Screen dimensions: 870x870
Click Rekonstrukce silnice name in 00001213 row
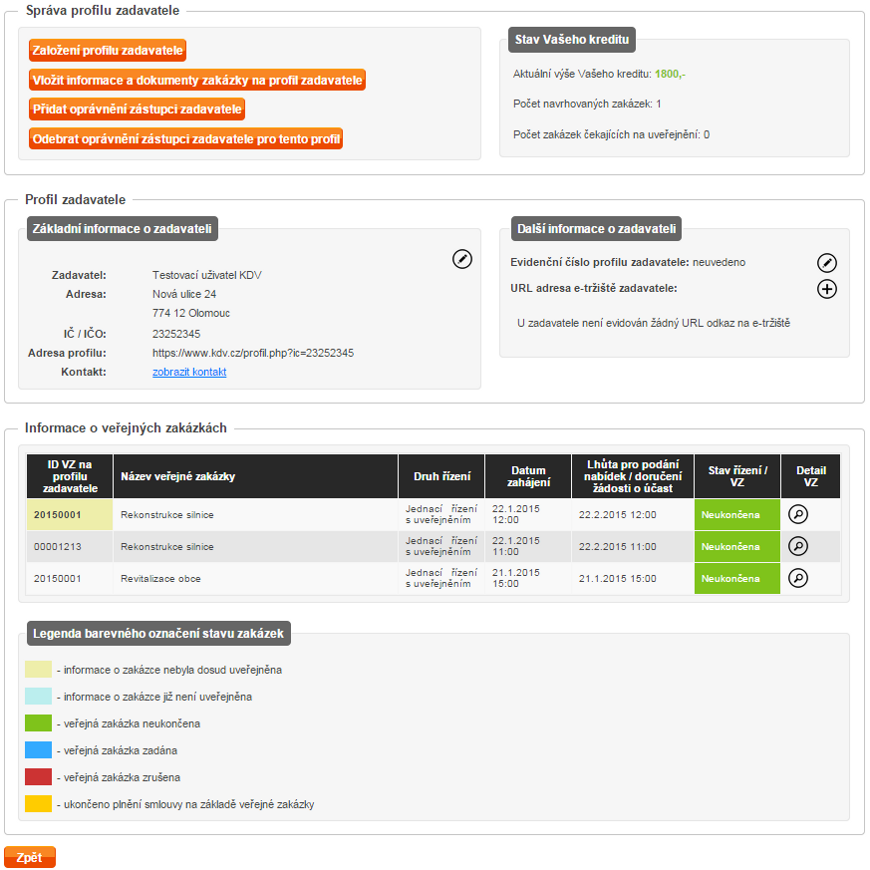[x=167, y=547]
